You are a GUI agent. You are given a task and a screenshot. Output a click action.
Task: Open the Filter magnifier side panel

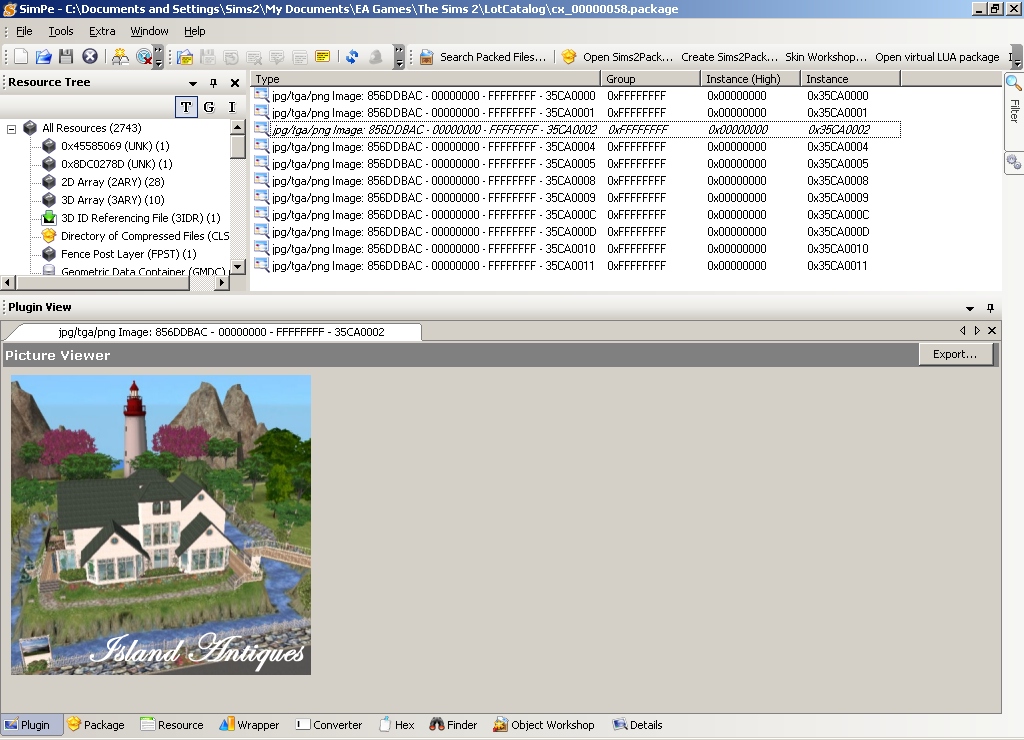click(x=1013, y=96)
